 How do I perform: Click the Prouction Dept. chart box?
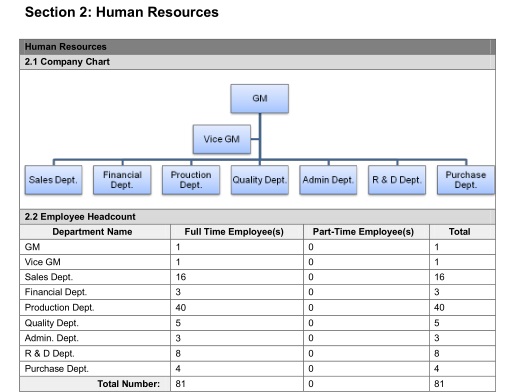(191, 180)
